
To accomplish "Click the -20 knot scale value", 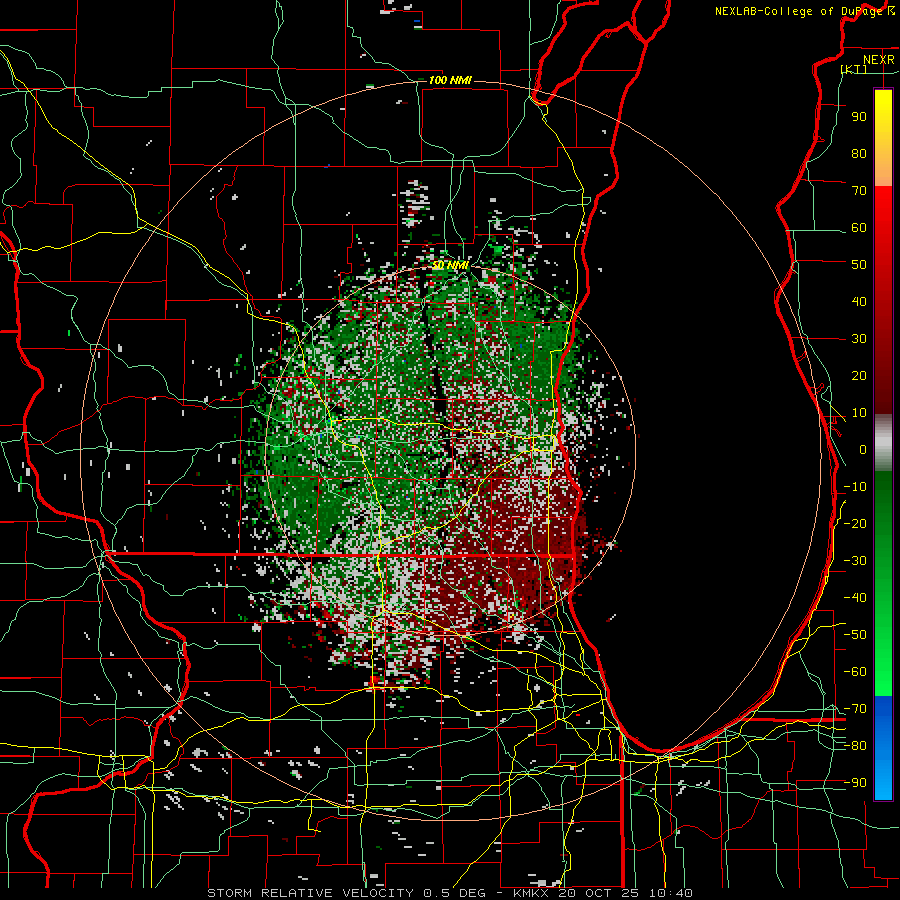I will pos(855,523).
